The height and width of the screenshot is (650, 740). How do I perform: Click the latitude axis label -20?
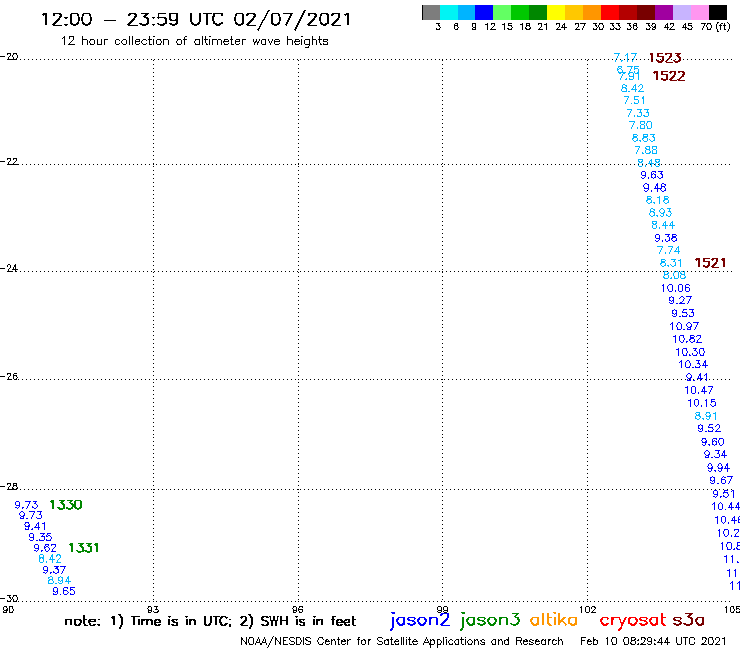(9, 57)
